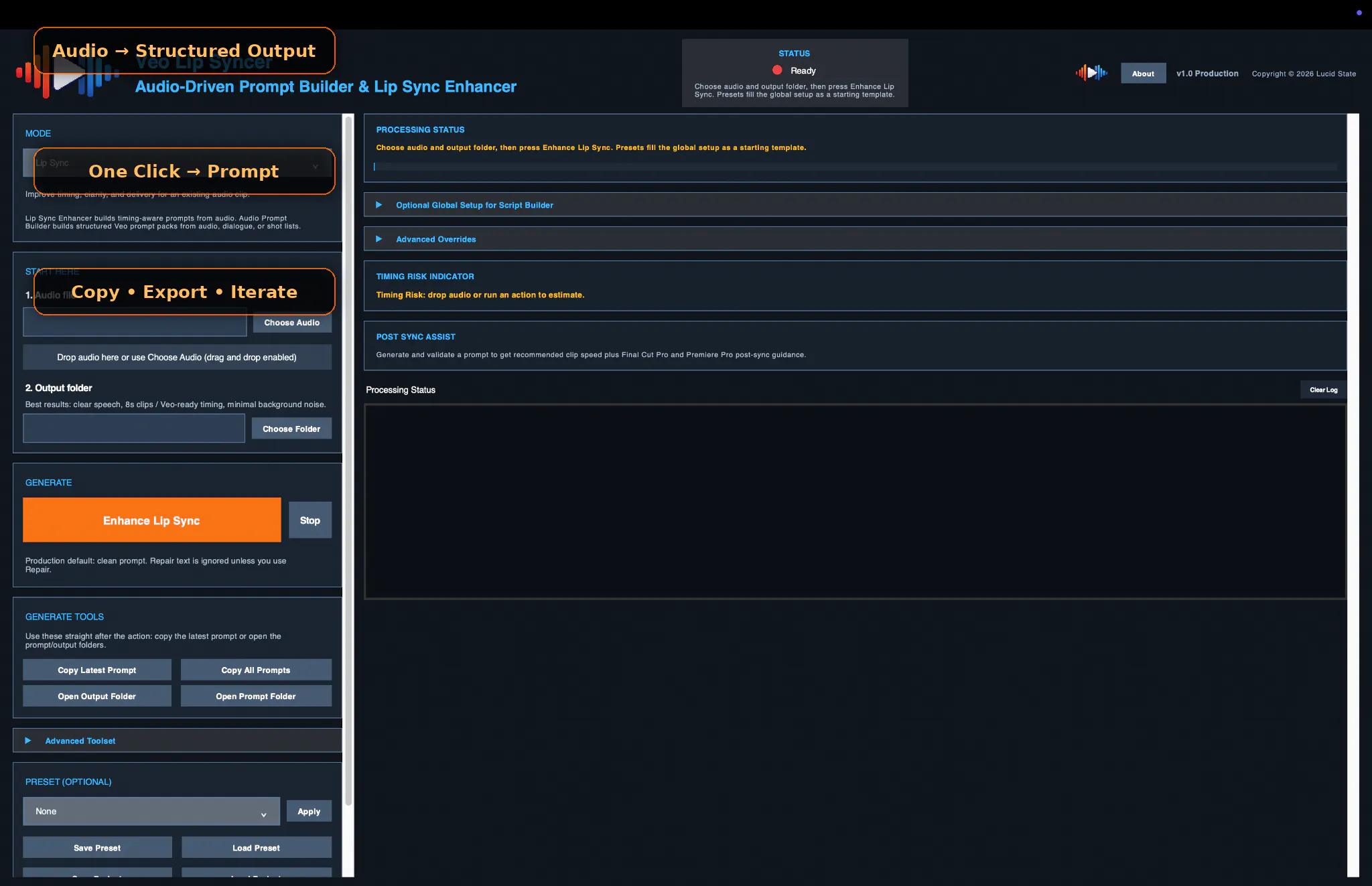
Task: Click the STATUS heading in the top box
Action: 795,54
